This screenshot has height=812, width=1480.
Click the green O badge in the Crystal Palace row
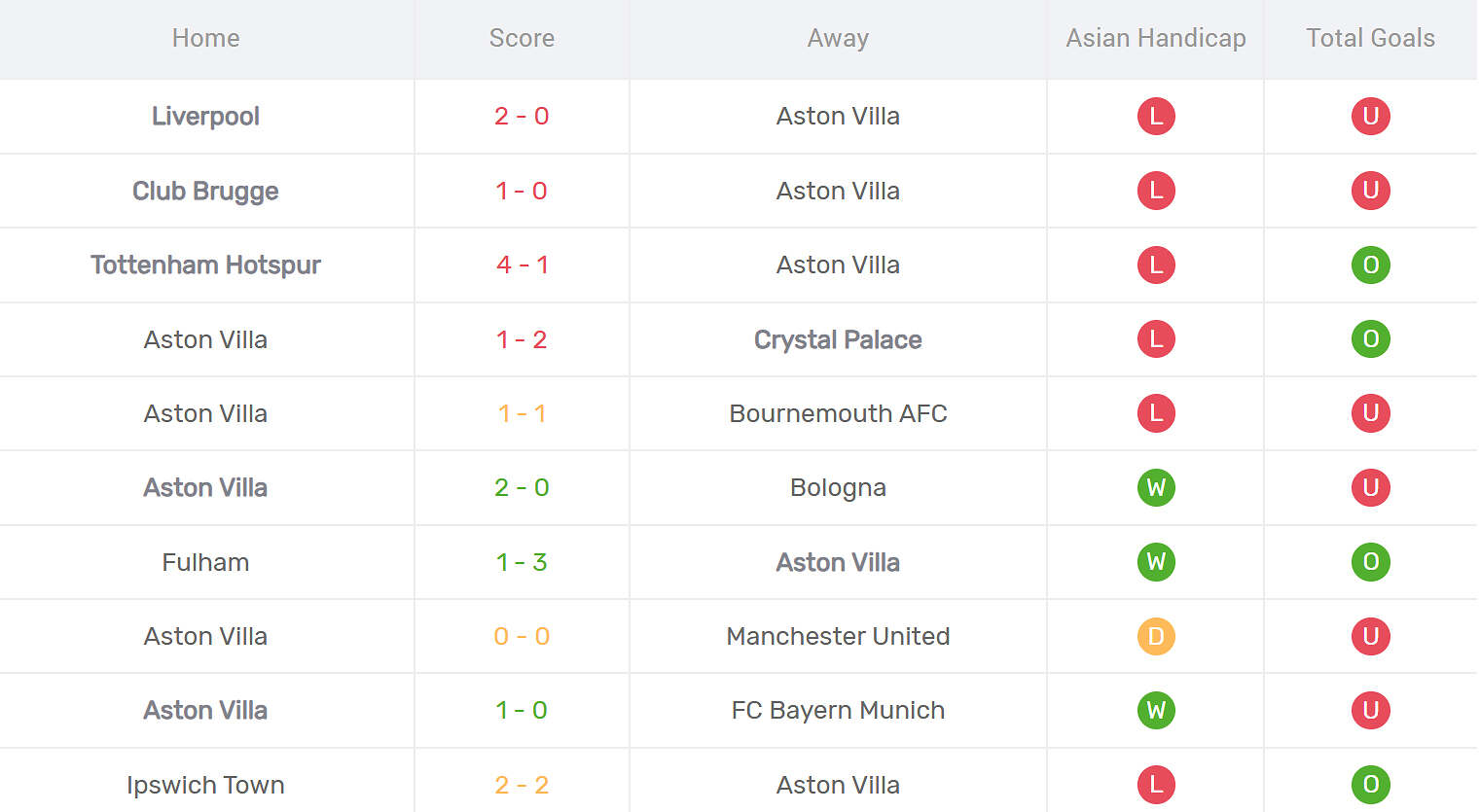1370,339
